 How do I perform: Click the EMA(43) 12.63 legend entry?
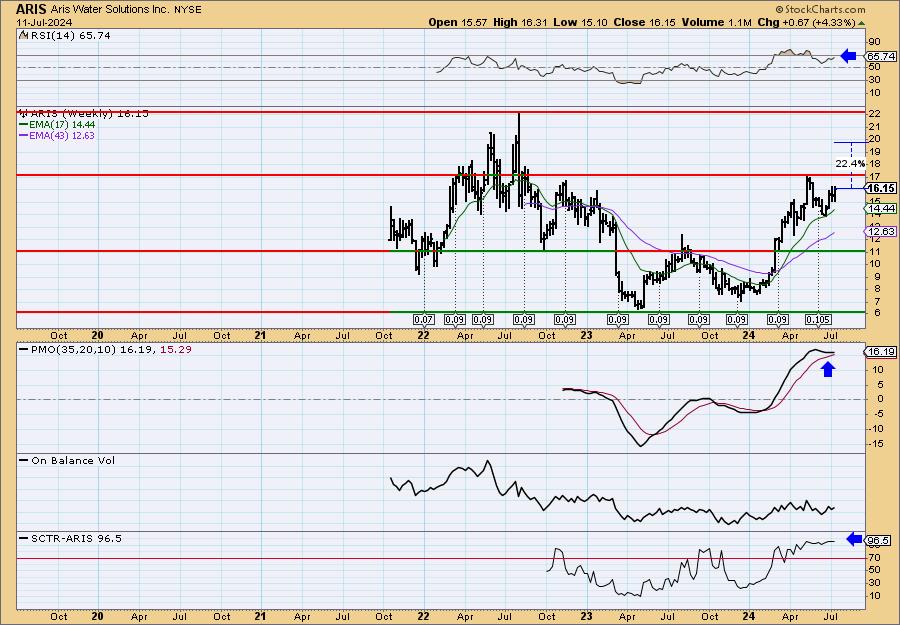(57, 136)
